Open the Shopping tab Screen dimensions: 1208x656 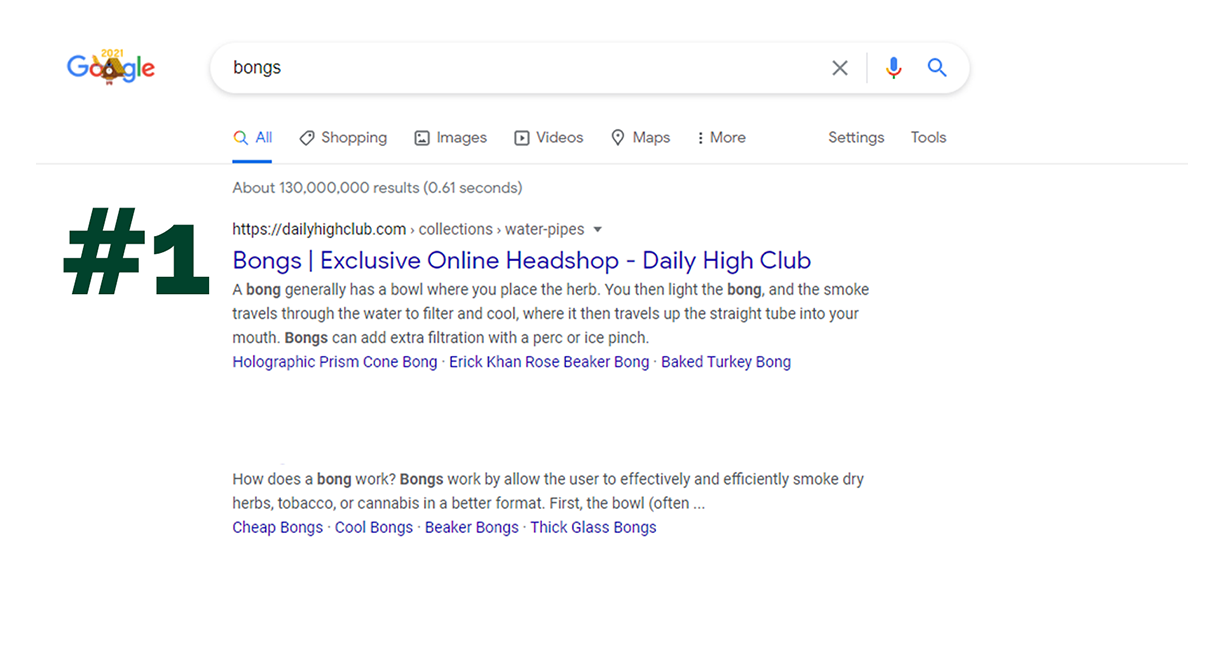[x=343, y=138]
